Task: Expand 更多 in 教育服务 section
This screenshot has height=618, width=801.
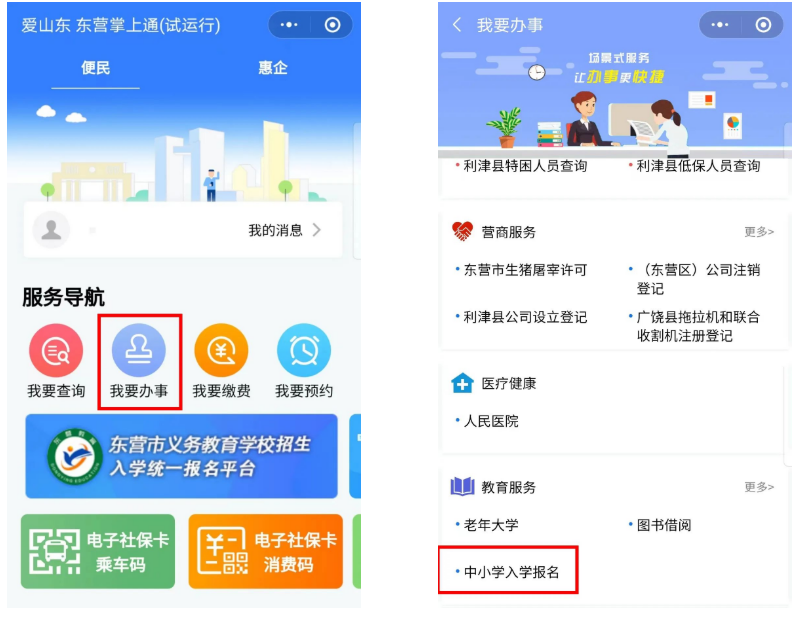Action: point(759,487)
